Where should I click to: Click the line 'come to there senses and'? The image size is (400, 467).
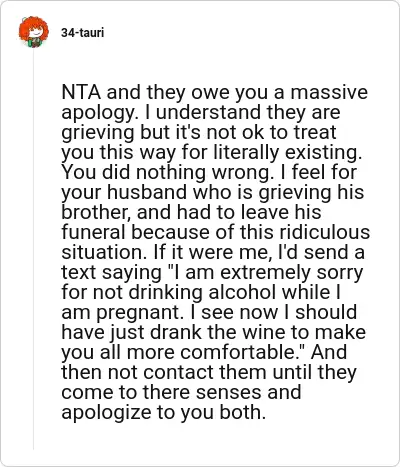(x=181, y=392)
